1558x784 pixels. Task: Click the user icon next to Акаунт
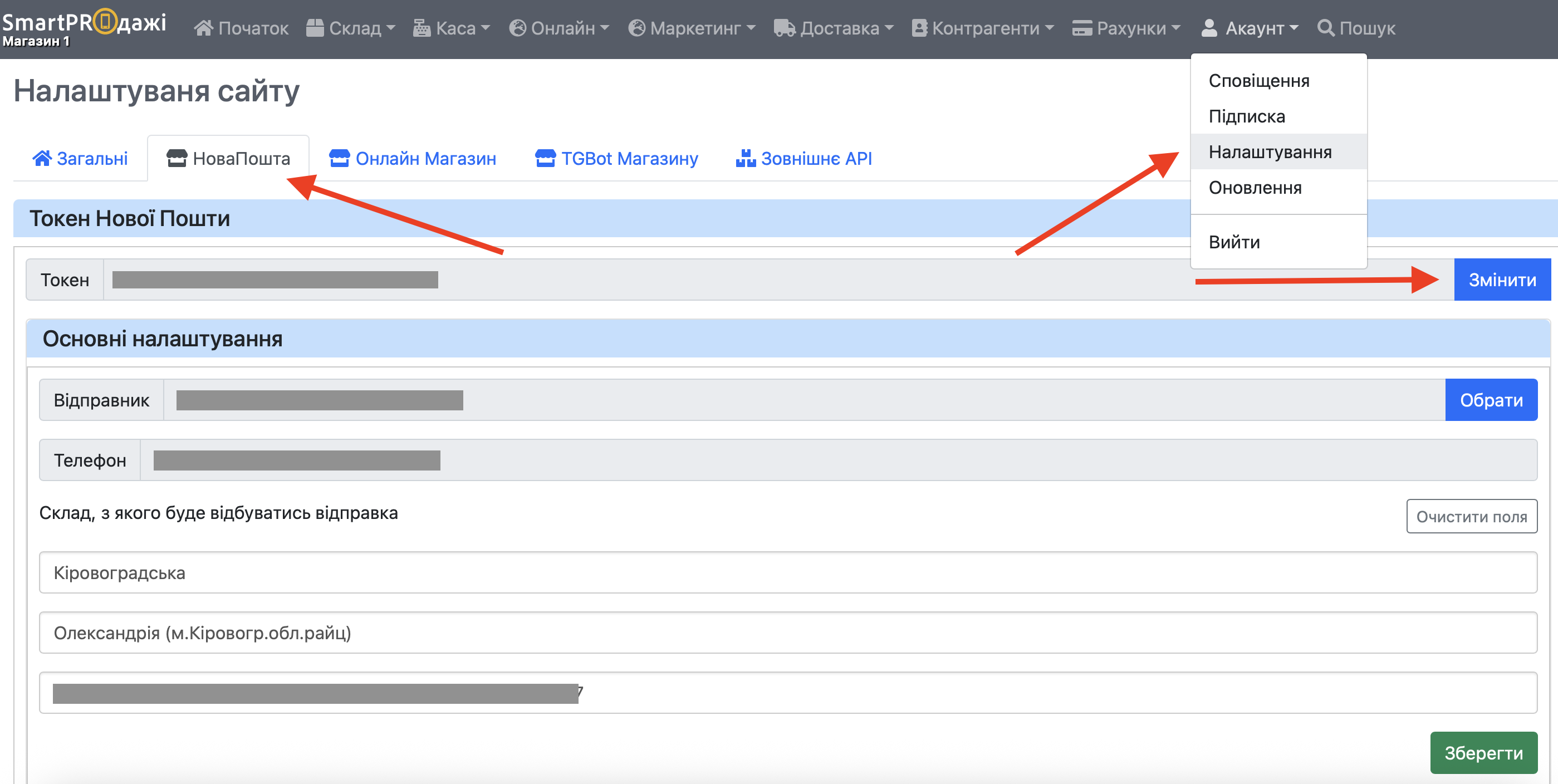point(1209,28)
